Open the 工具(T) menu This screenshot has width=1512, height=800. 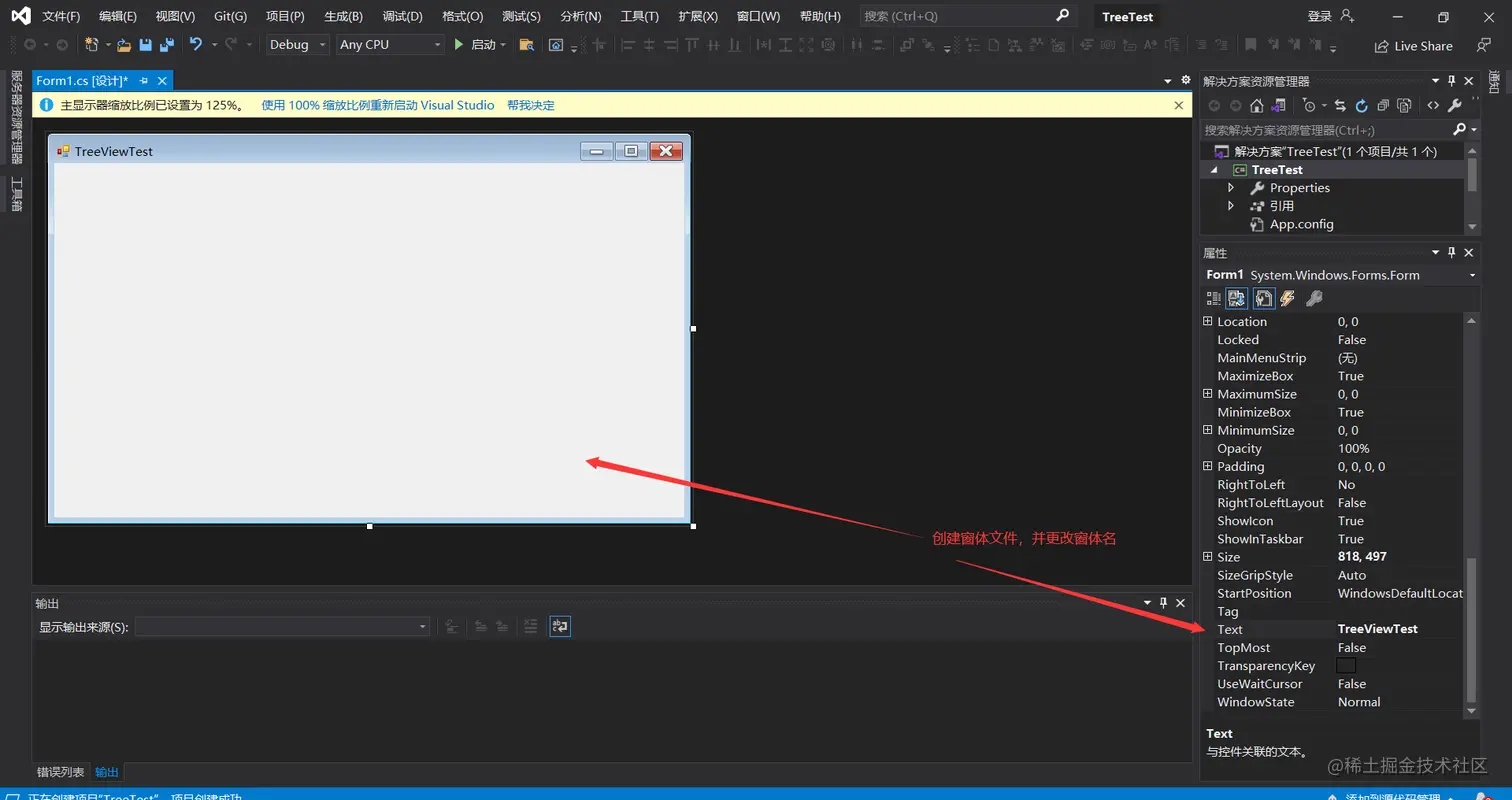(640, 17)
